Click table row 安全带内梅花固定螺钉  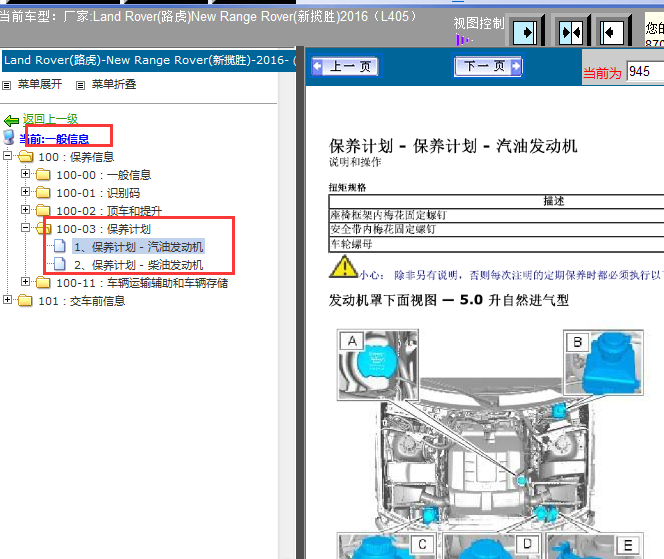[496, 230]
